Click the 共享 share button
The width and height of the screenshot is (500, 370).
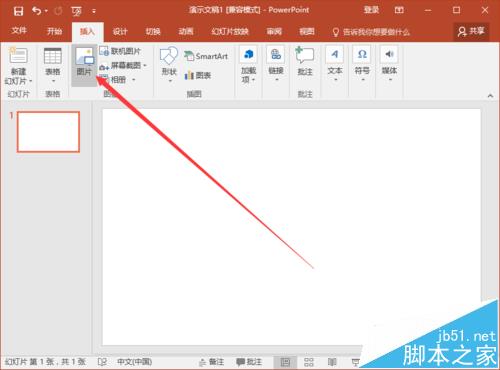[471, 31]
